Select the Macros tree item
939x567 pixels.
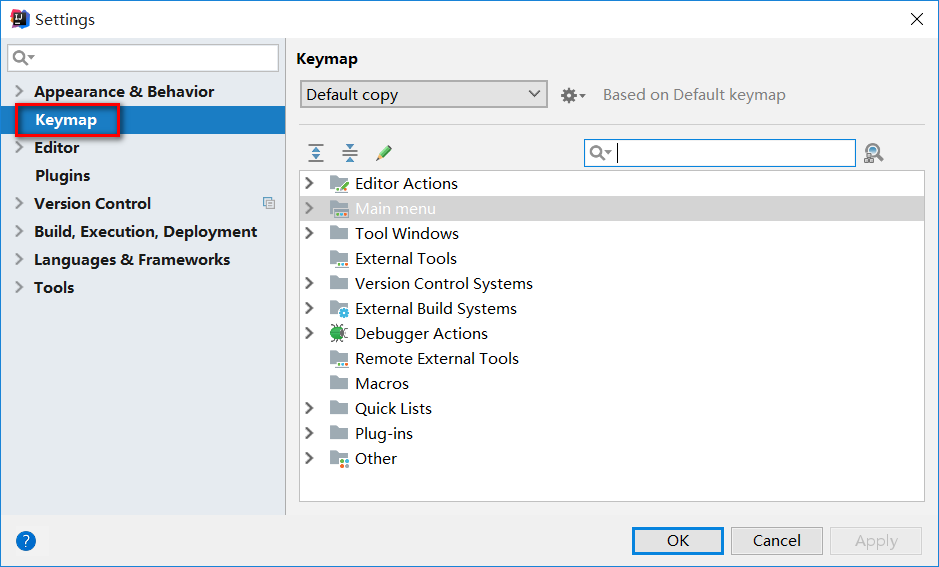coord(382,383)
